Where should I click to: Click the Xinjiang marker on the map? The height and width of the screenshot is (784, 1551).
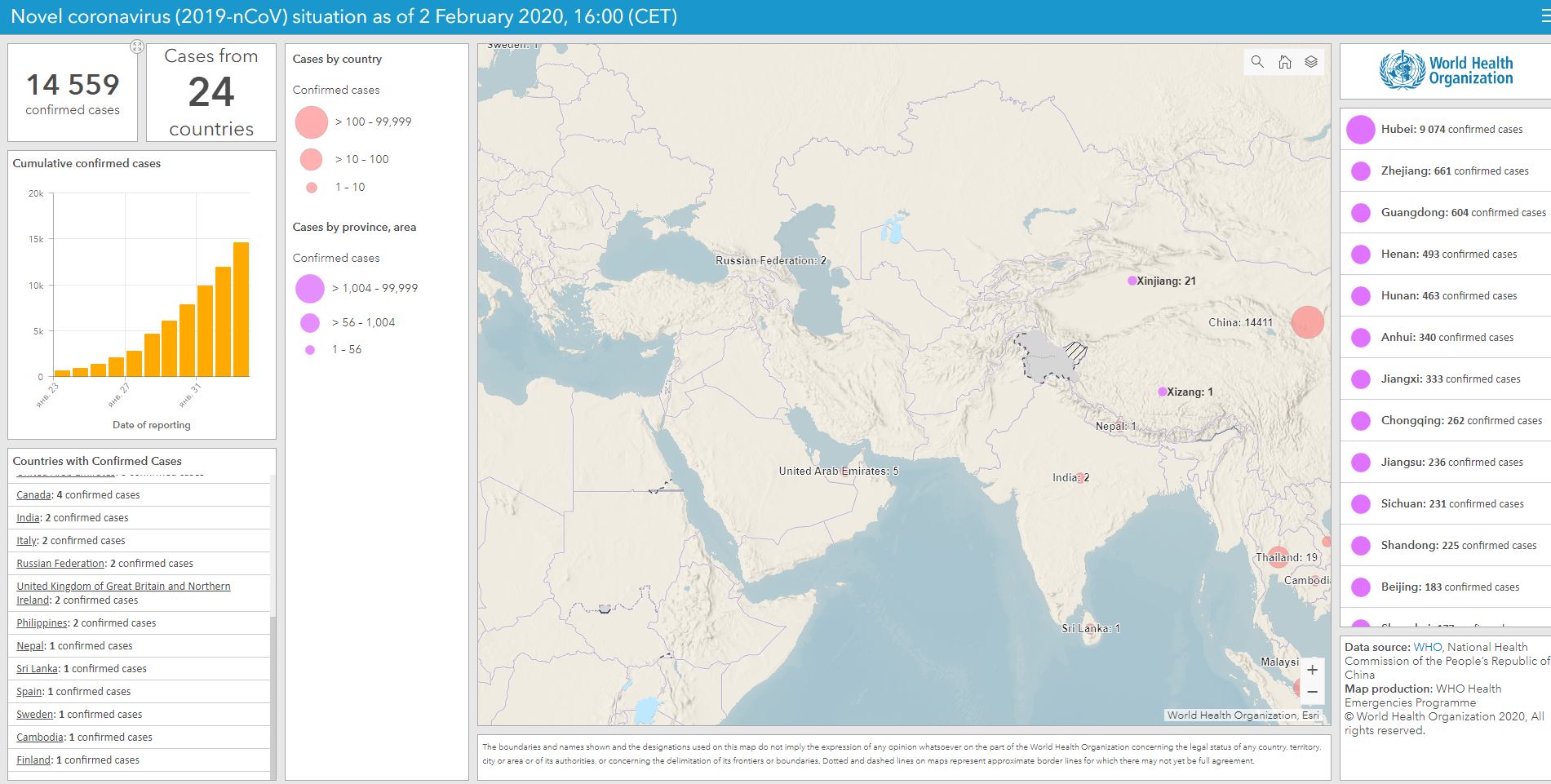[1132, 281]
